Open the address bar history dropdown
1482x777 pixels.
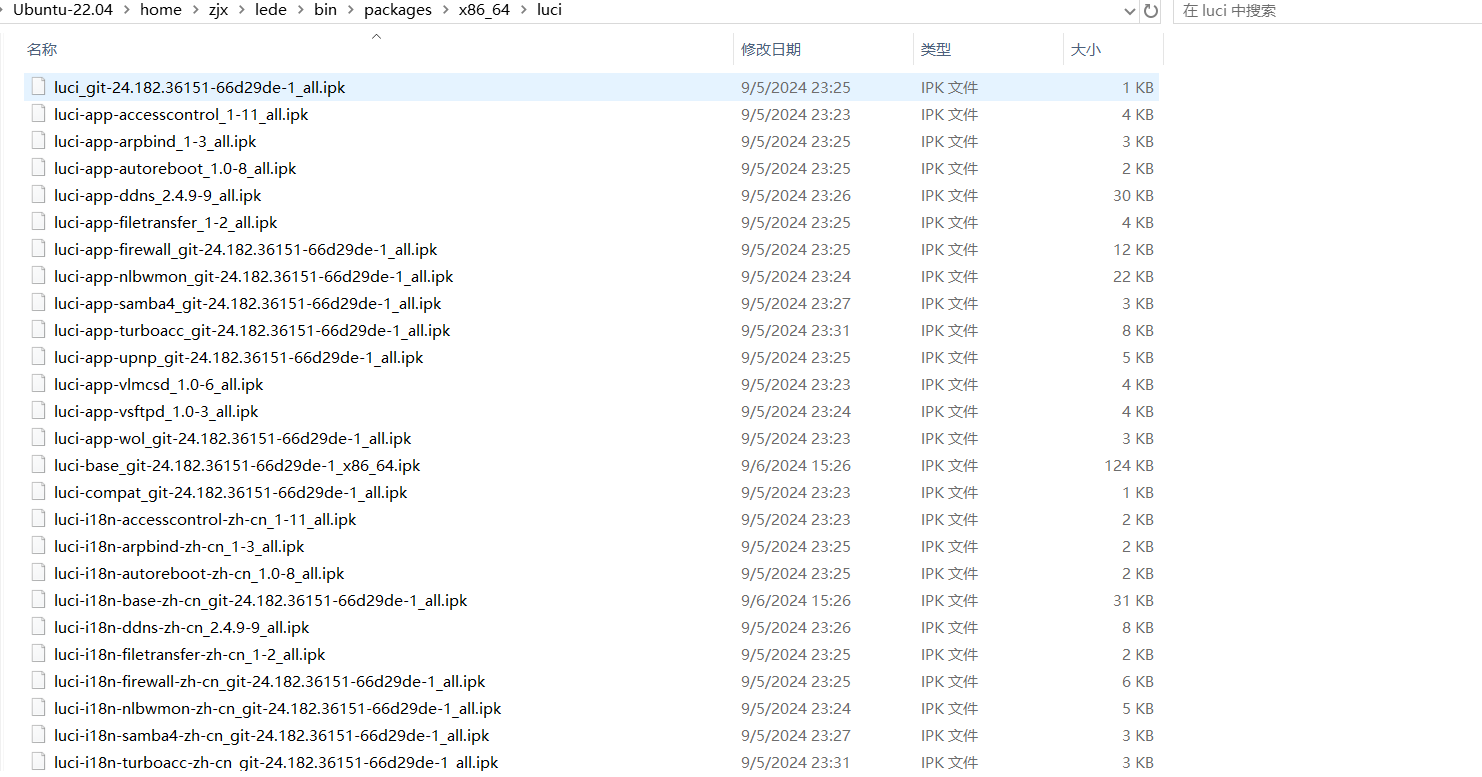1130,11
